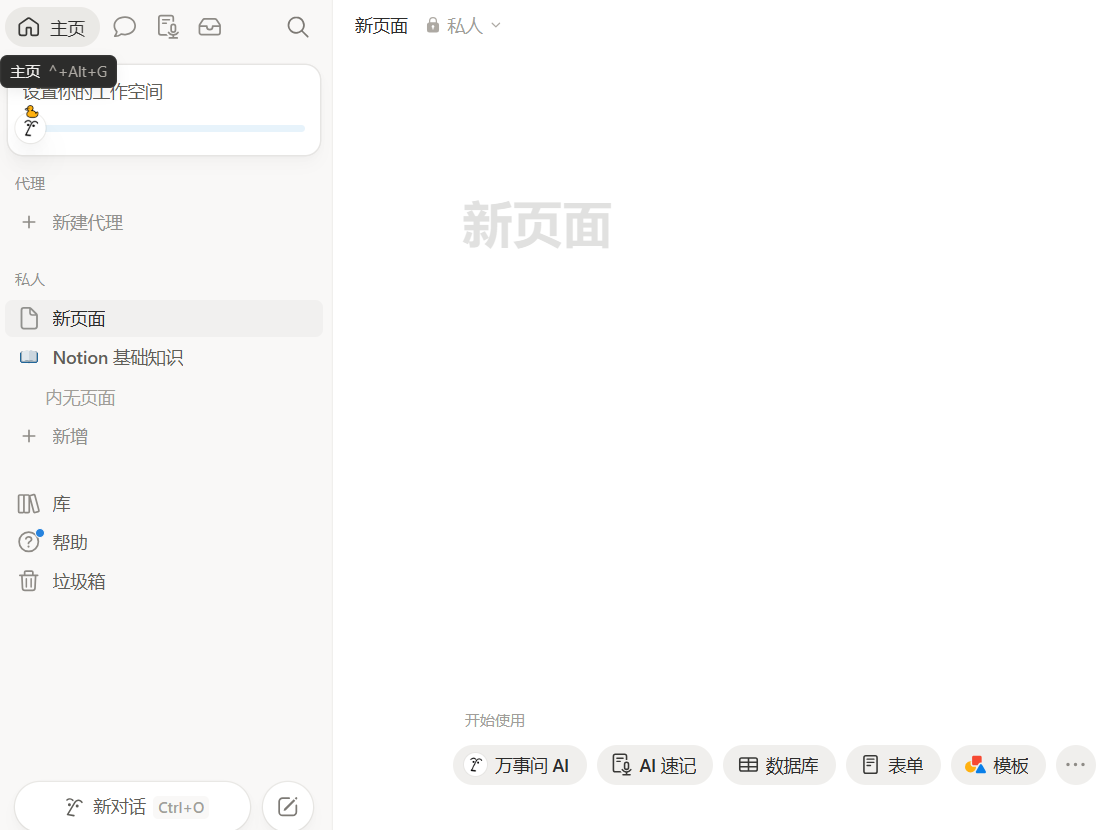Choose the 万事问 AI option
Viewport: 1100px width, 830px height.
coord(520,765)
